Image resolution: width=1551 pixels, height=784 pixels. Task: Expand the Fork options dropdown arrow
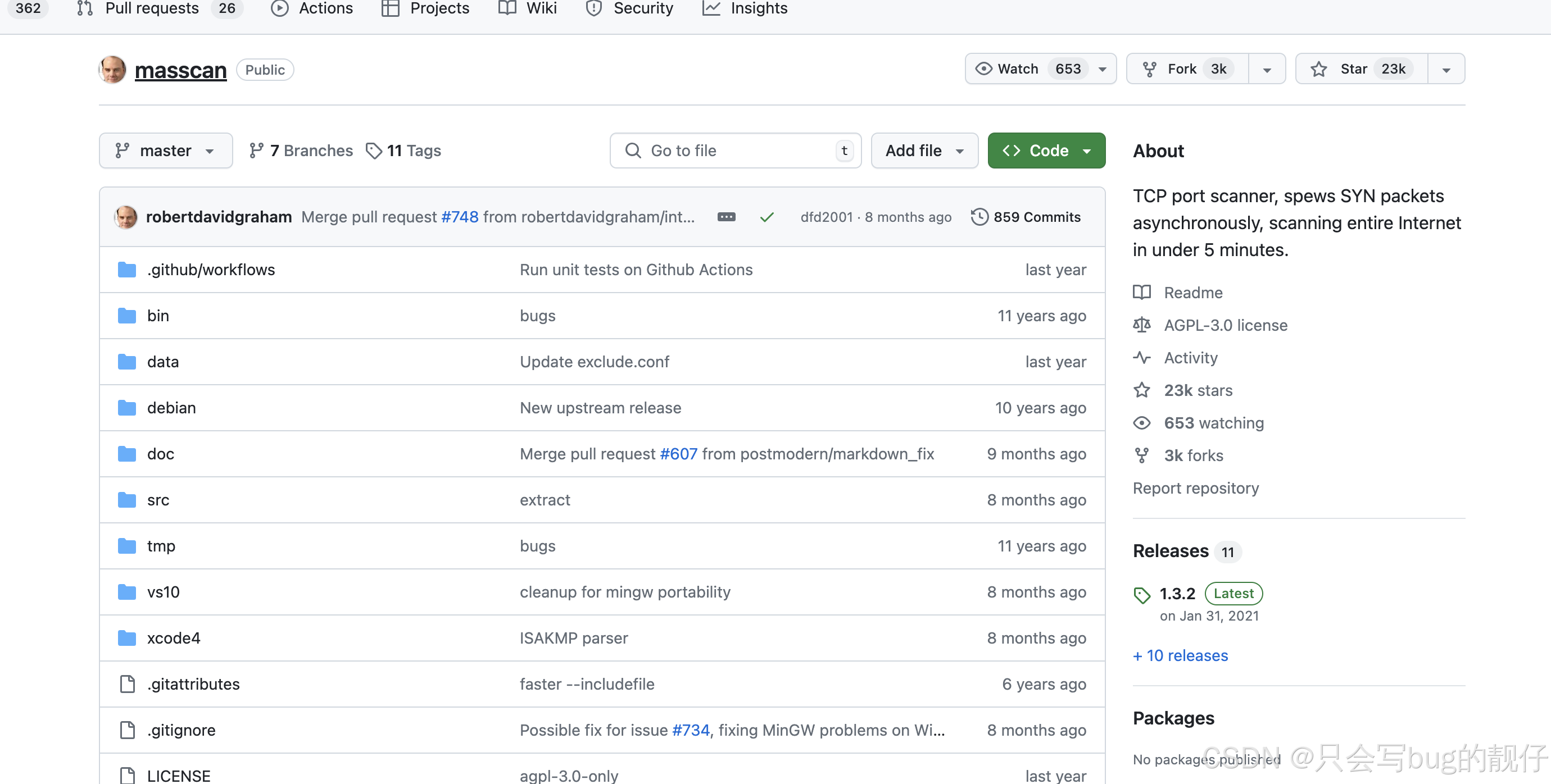click(1267, 69)
